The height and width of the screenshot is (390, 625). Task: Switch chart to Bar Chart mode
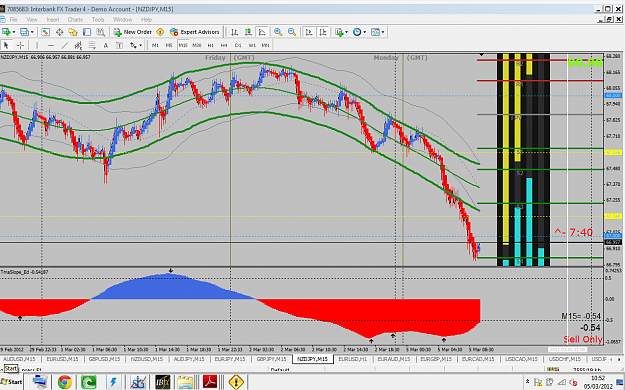234,32
